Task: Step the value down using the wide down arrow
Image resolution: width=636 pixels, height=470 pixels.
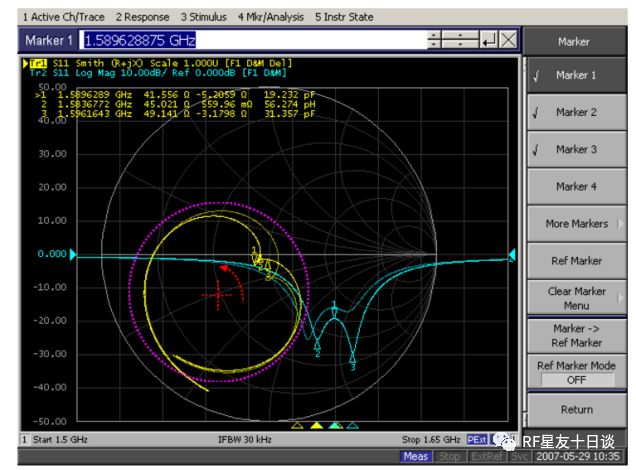Action: tap(460, 45)
